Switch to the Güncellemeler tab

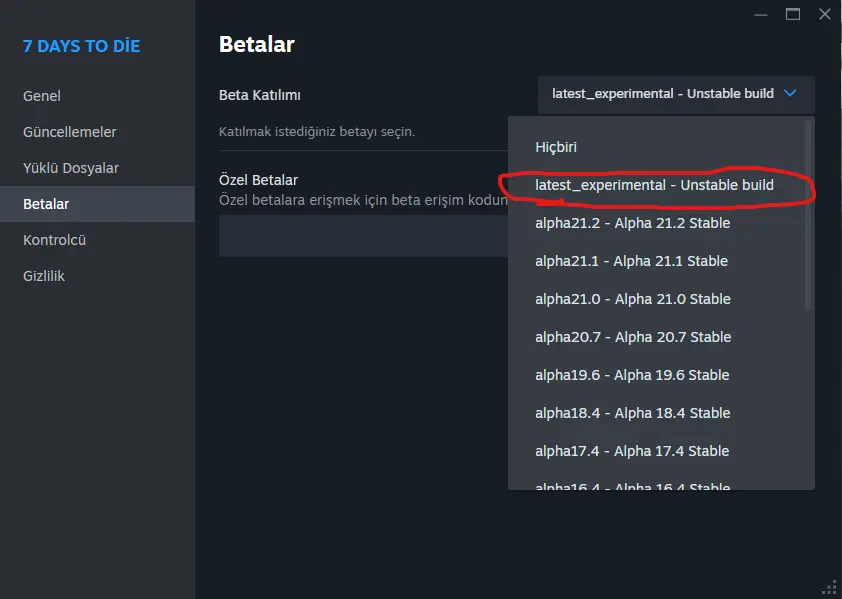tap(97, 132)
